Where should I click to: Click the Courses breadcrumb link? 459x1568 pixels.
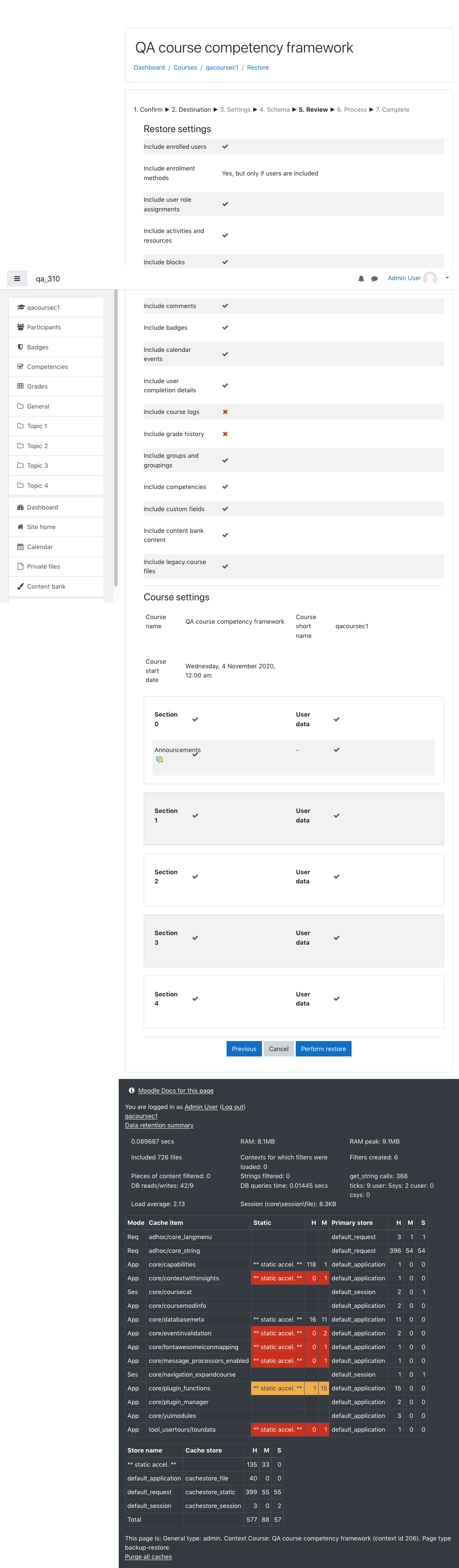pos(185,68)
